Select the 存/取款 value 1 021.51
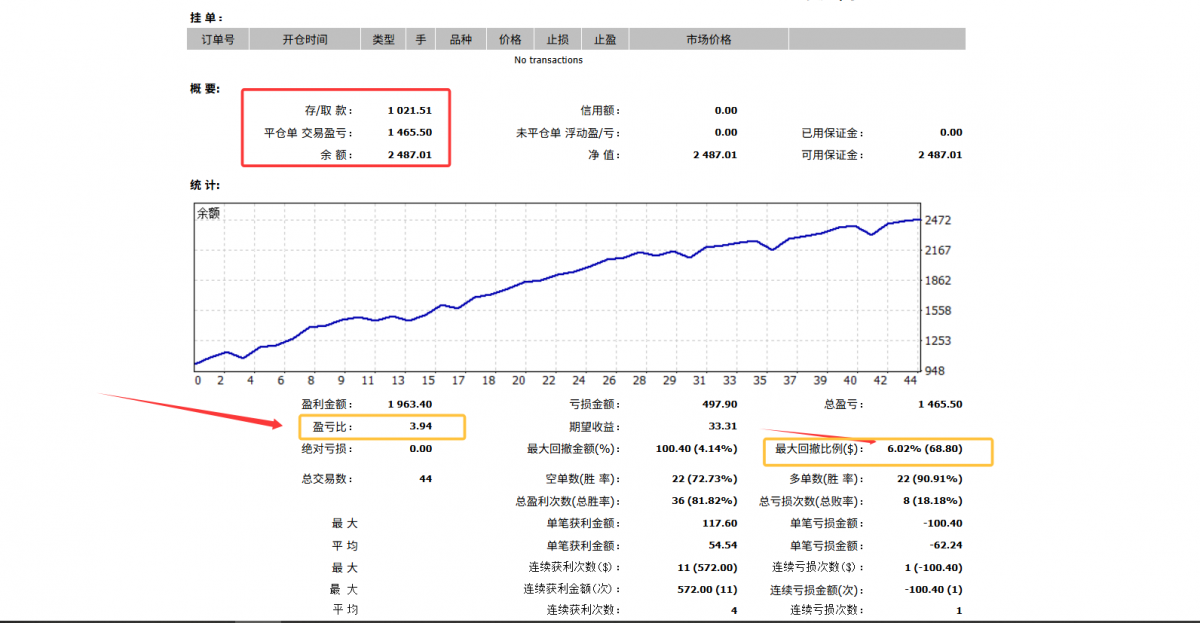Image resolution: width=1200 pixels, height=623 pixels. tap(410, 110)
